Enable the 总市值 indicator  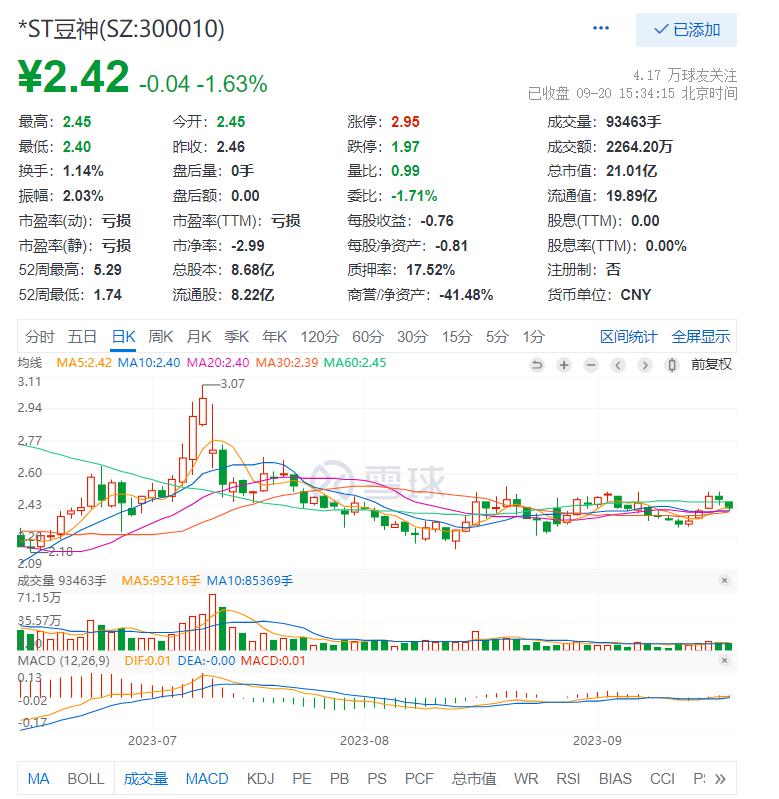[473, 779]
